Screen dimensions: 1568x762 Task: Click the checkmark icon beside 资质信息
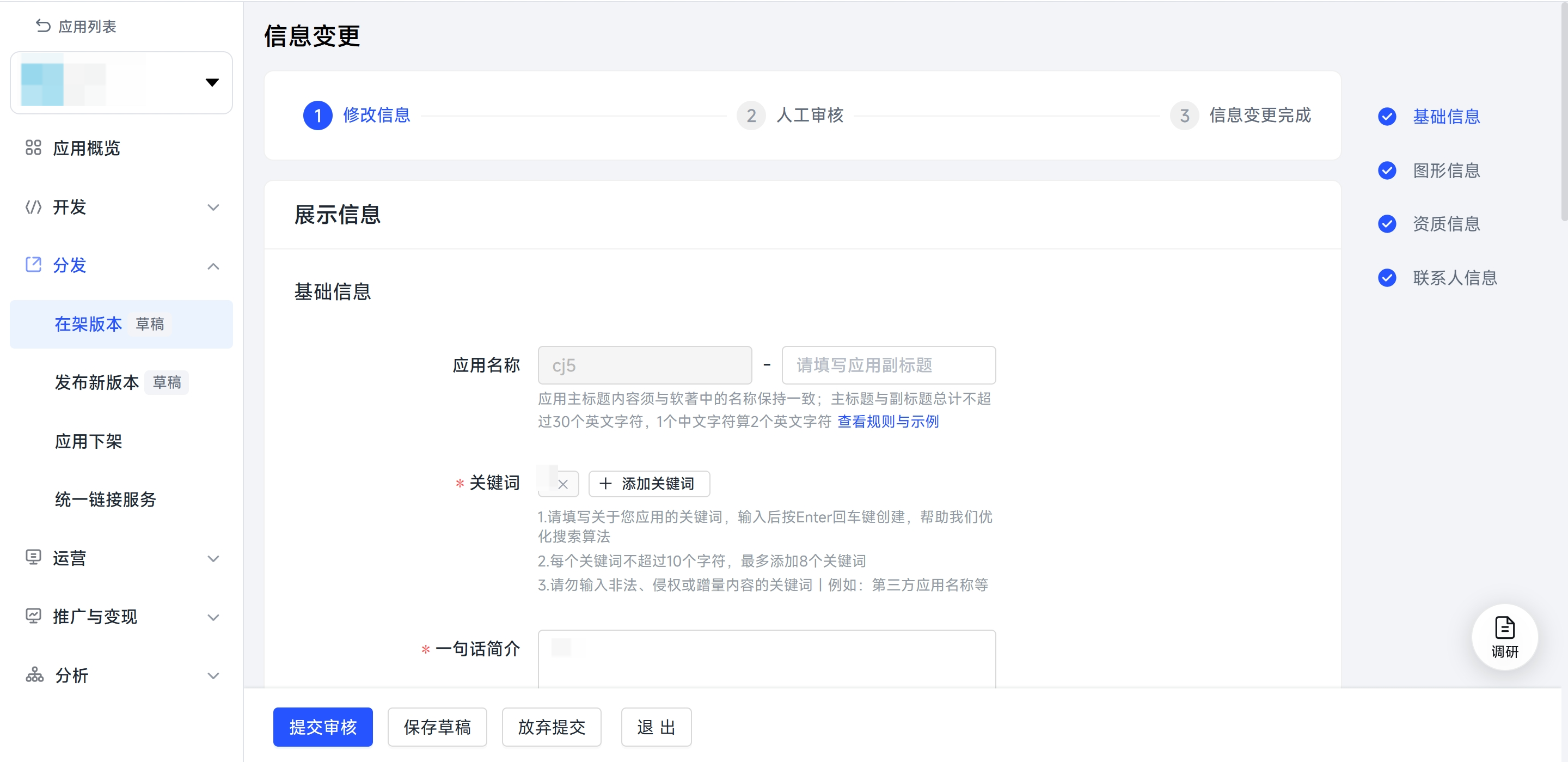coord(1387,224)
